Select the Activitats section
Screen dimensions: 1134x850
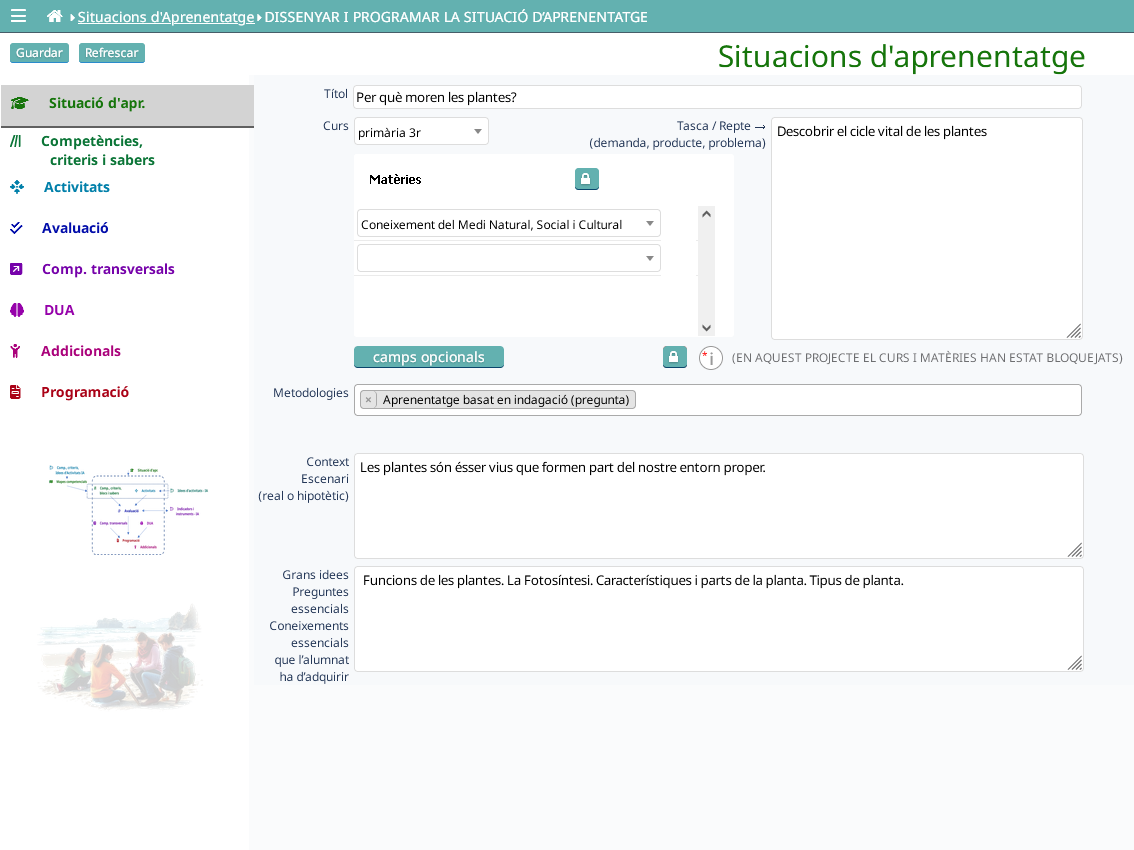[x=76, y=187]
